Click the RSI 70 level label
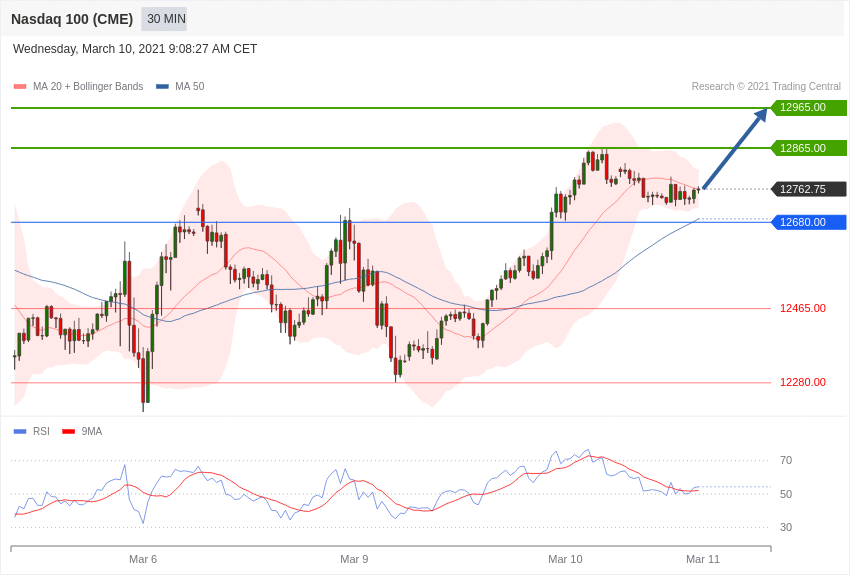 click(x=786, y=460)
